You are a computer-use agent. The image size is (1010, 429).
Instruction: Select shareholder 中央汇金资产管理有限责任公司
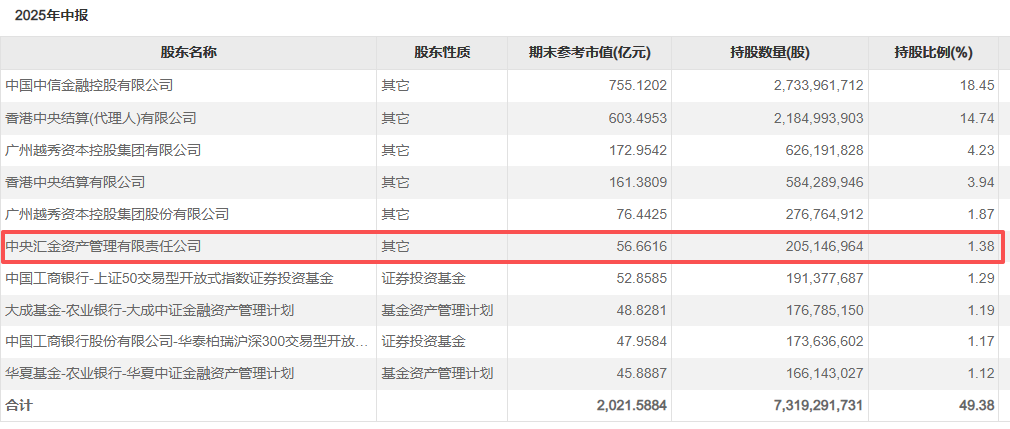(103, 246)
